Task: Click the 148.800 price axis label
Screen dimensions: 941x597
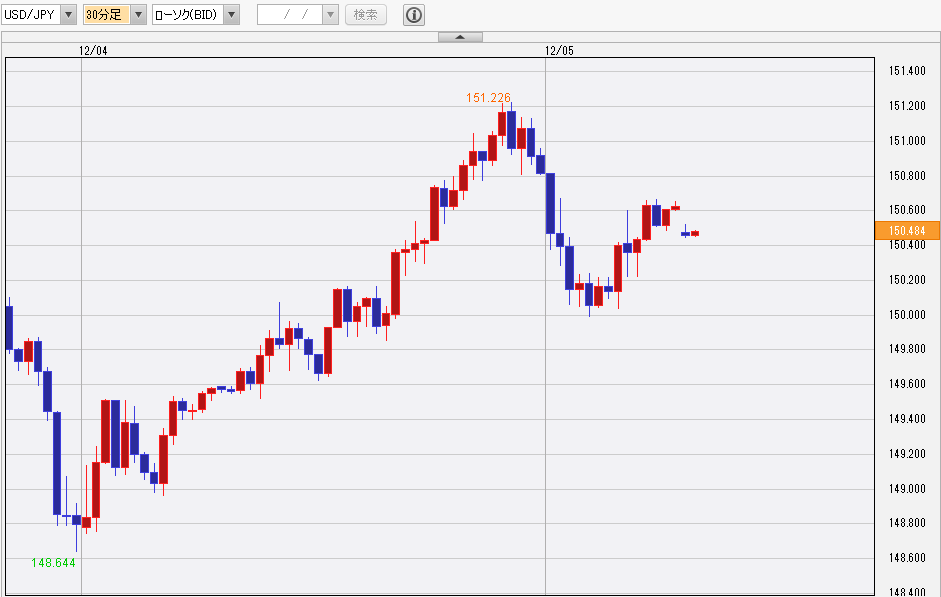Action: (907, 523)
